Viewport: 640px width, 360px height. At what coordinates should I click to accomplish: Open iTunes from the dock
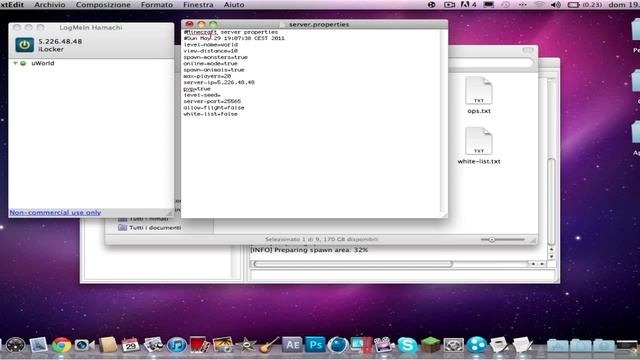[x=176, y=345]
